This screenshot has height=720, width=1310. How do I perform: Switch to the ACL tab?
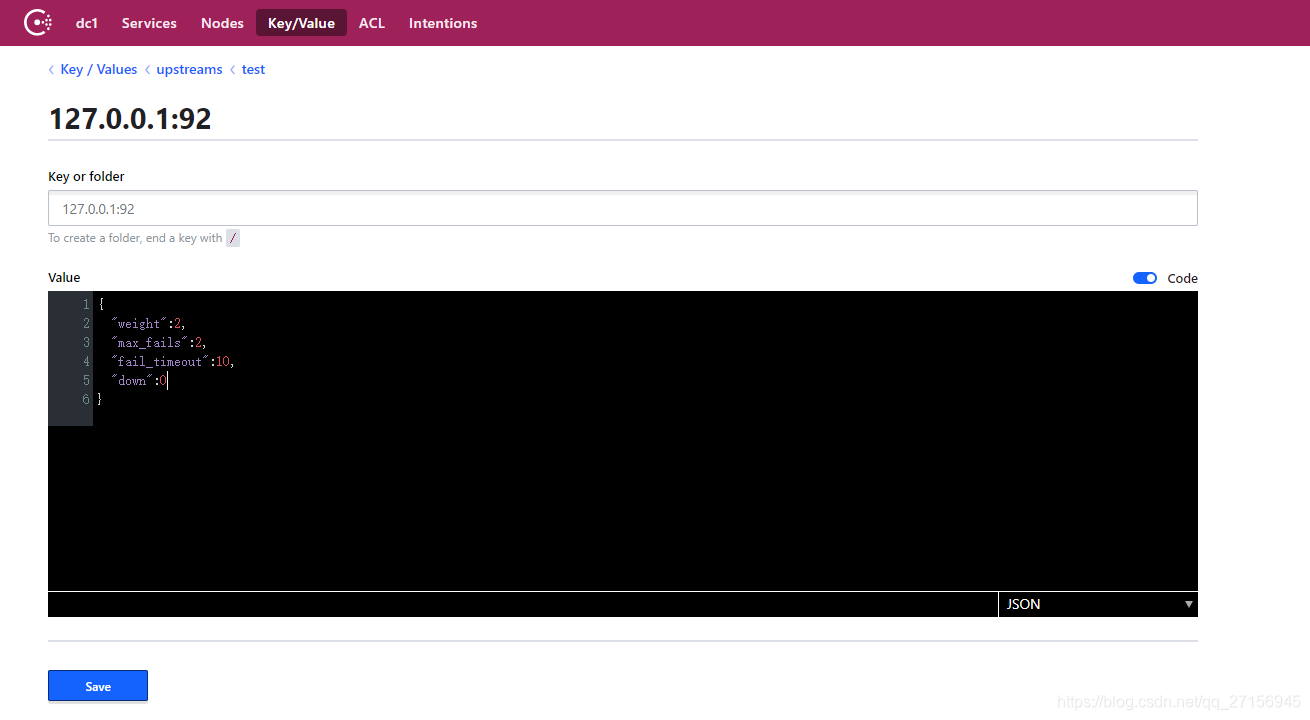[372, 23]
